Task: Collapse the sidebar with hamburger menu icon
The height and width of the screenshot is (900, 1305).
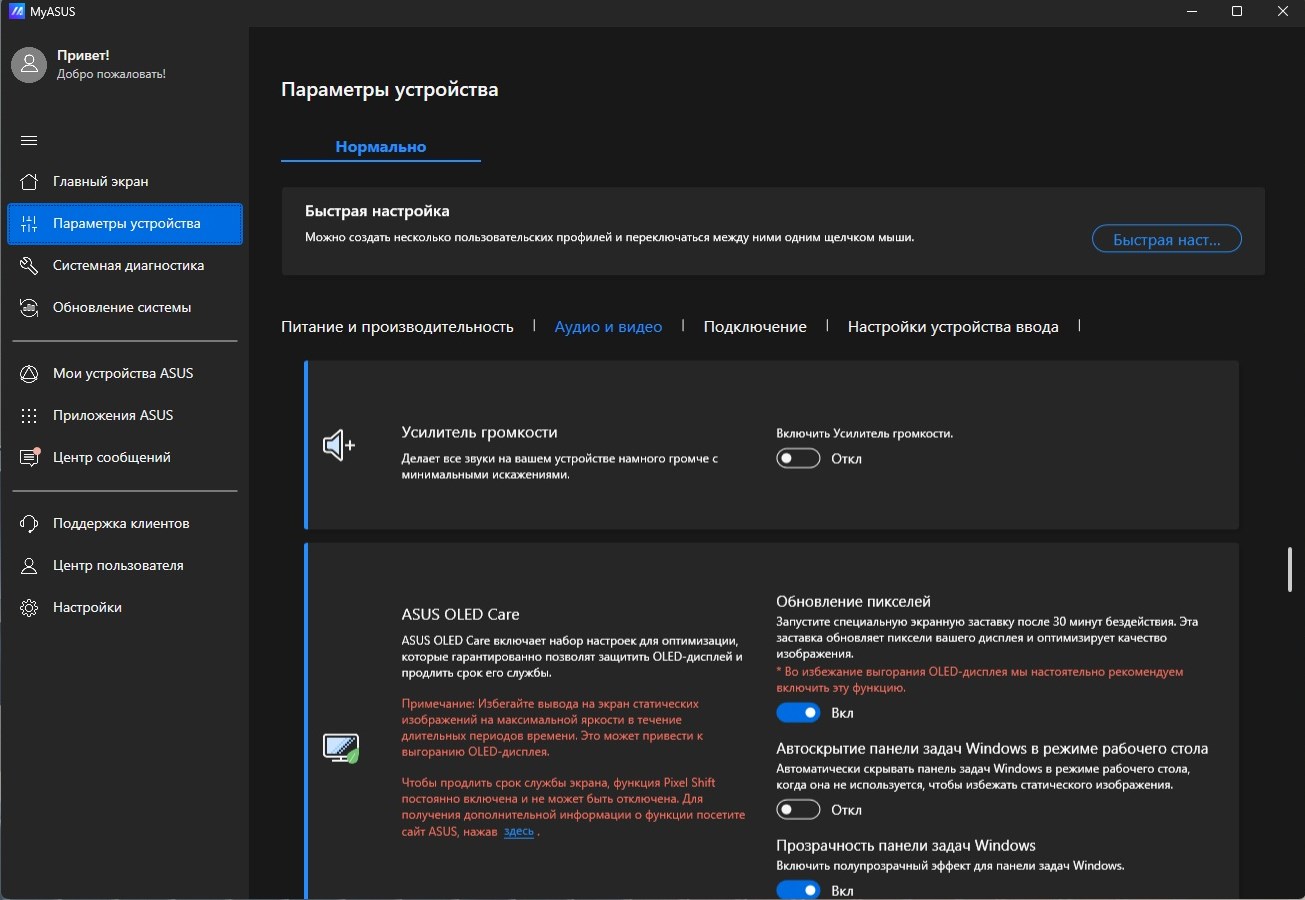Action: click(x=29, y=140)
